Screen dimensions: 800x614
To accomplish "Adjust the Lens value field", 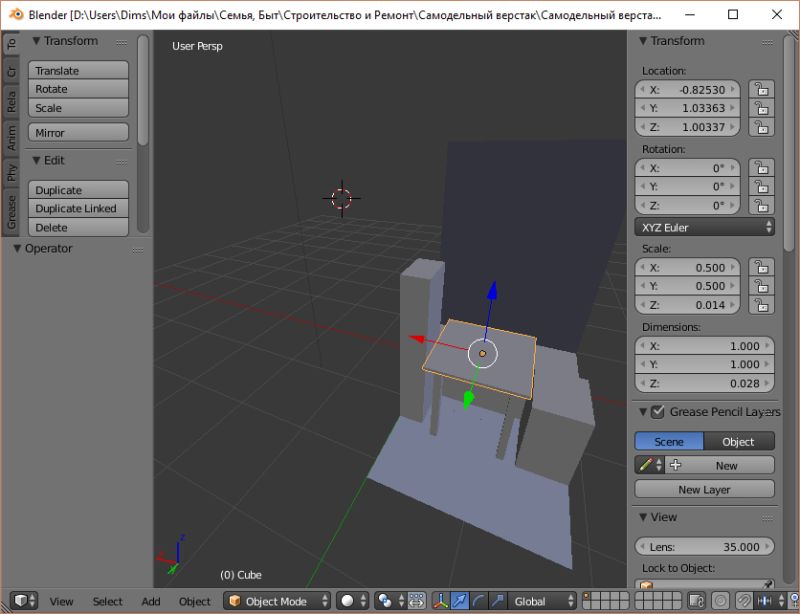I will pos(705,547).
